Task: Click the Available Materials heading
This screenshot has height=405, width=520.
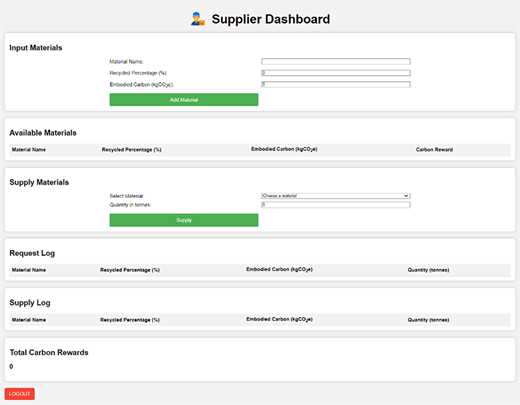Action: click(43, 133)
